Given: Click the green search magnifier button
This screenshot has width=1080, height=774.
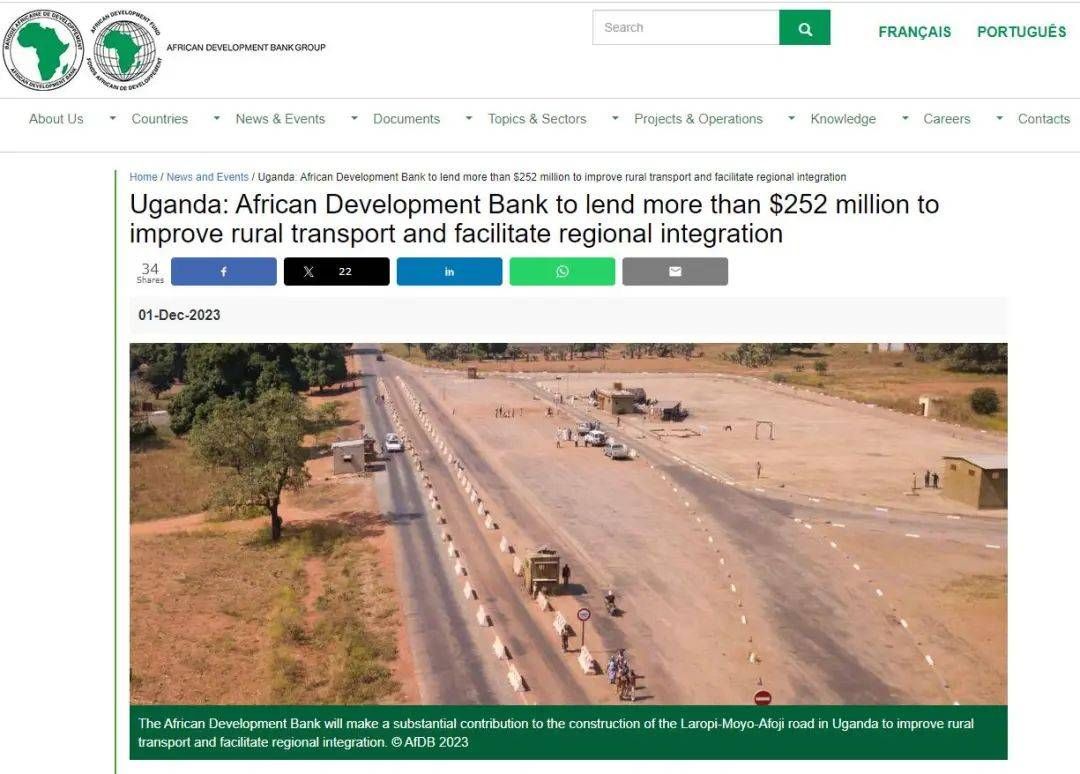Looking at the screenshot, I should 804,28.
